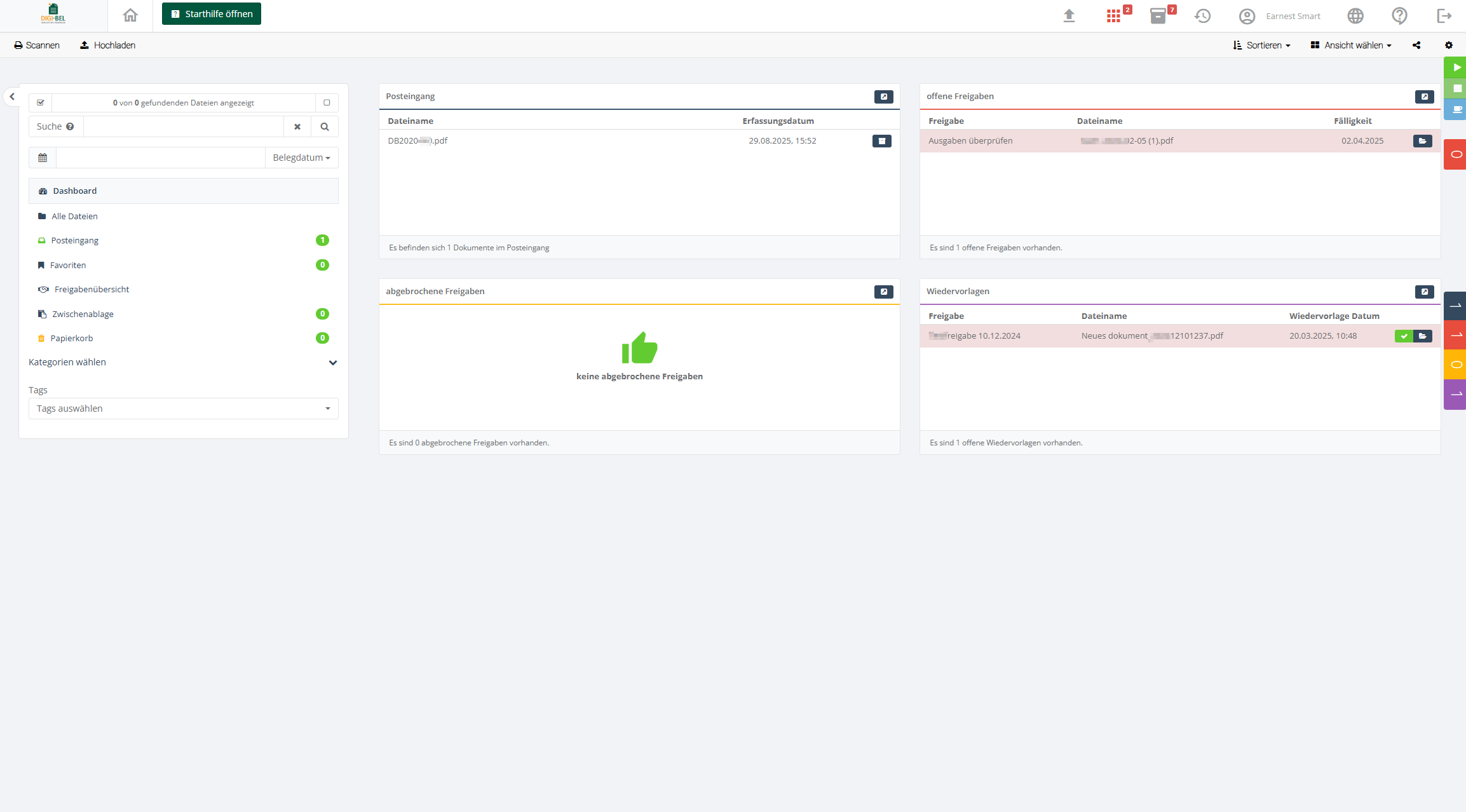Image resolution: width=1466 pixels, height=812 pixels.
Task: Click the logout icon at the top right
Action: [x=1444, y=16]
